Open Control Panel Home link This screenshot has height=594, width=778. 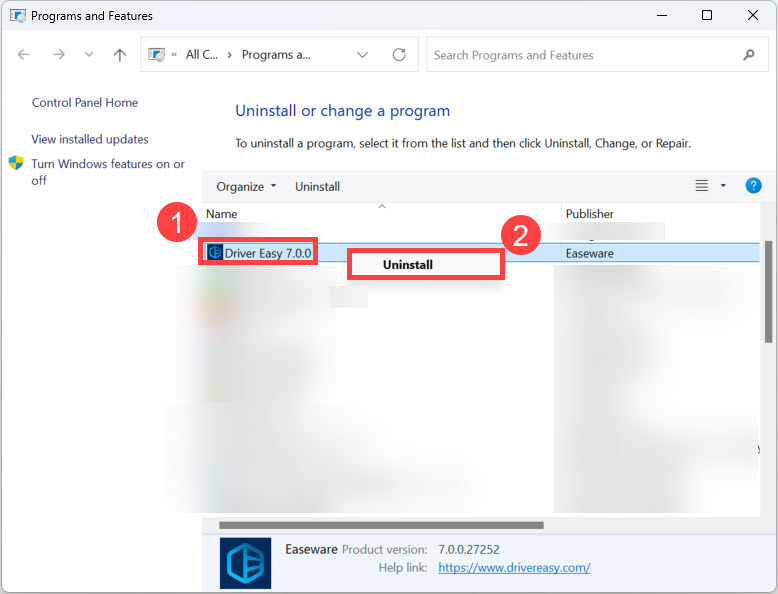[x=85, y=102]
